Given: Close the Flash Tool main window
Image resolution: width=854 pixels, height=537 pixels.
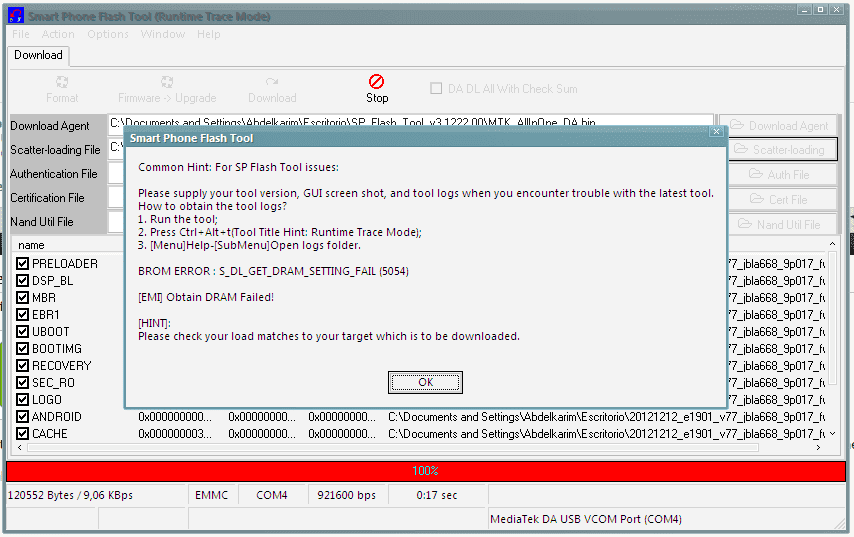Looking at the screenshot, I should [x=837, y=10].
